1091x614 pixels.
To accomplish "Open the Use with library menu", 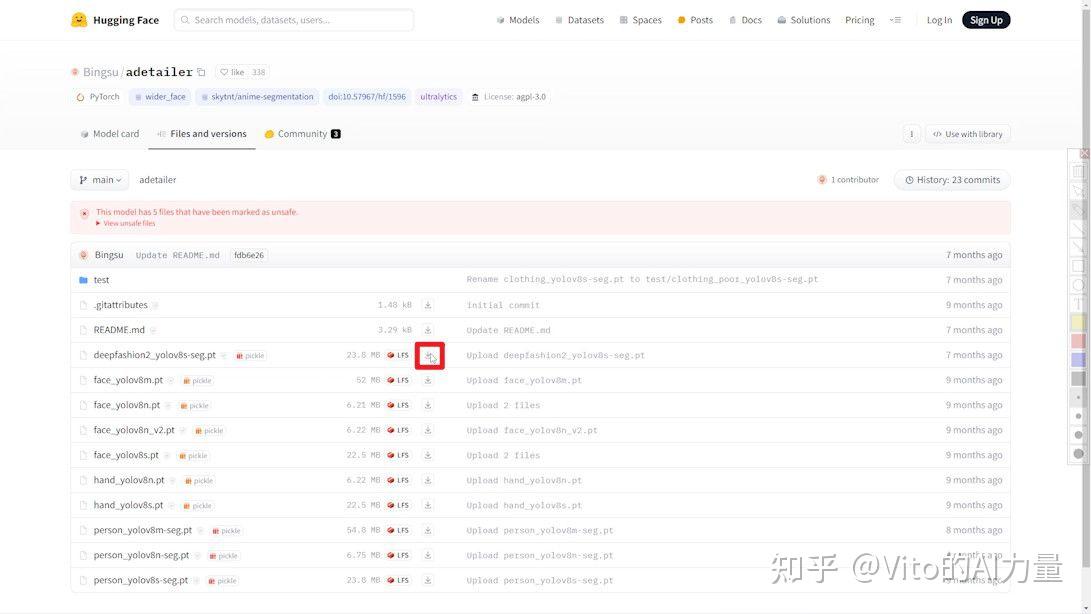I will (967, 134).
